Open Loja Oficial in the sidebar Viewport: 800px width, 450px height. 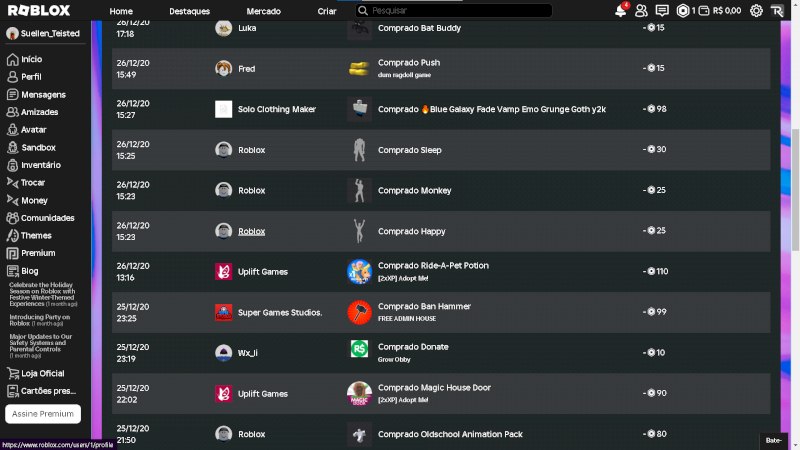[43, 374]
